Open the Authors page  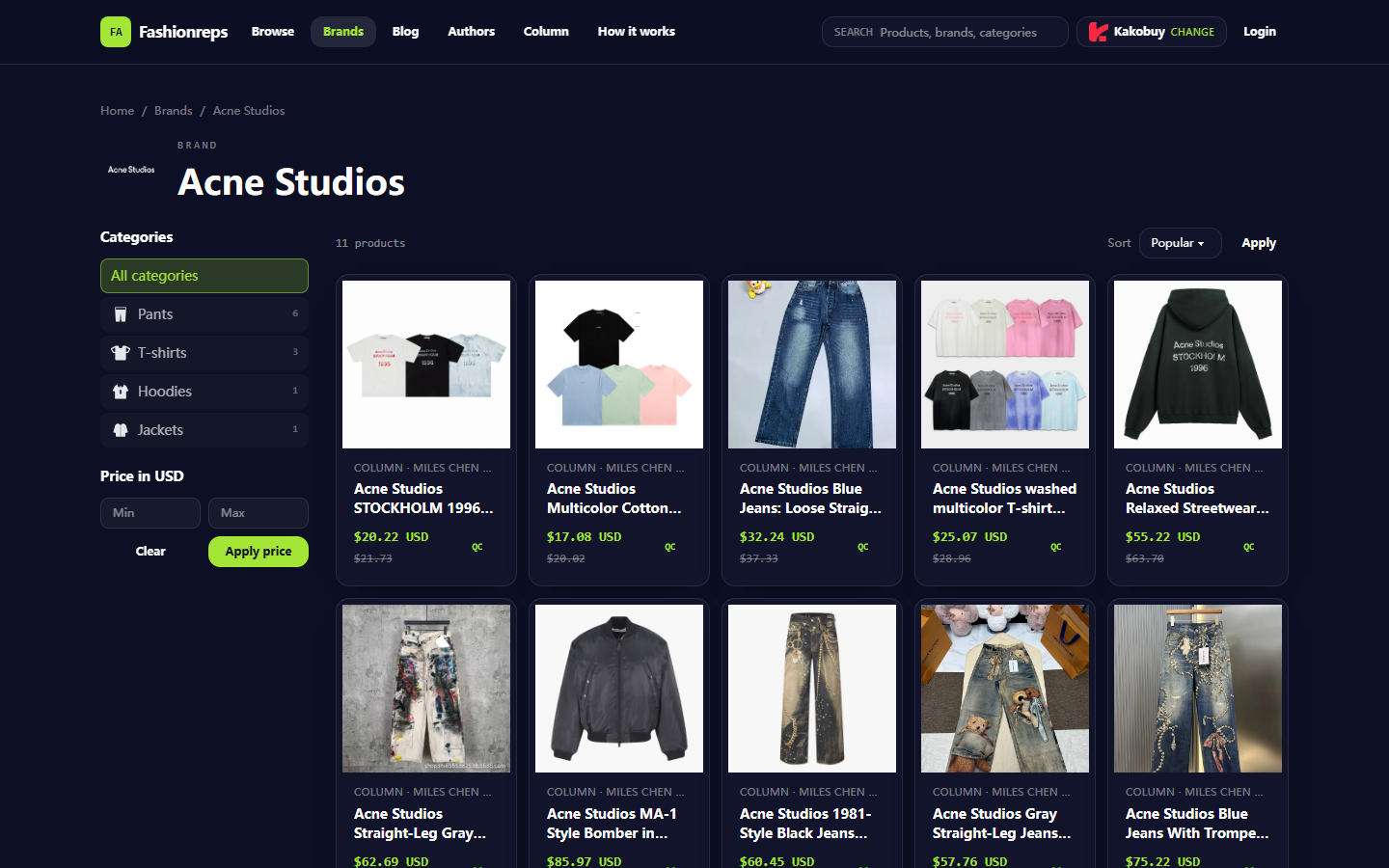(x=471, y=32)
